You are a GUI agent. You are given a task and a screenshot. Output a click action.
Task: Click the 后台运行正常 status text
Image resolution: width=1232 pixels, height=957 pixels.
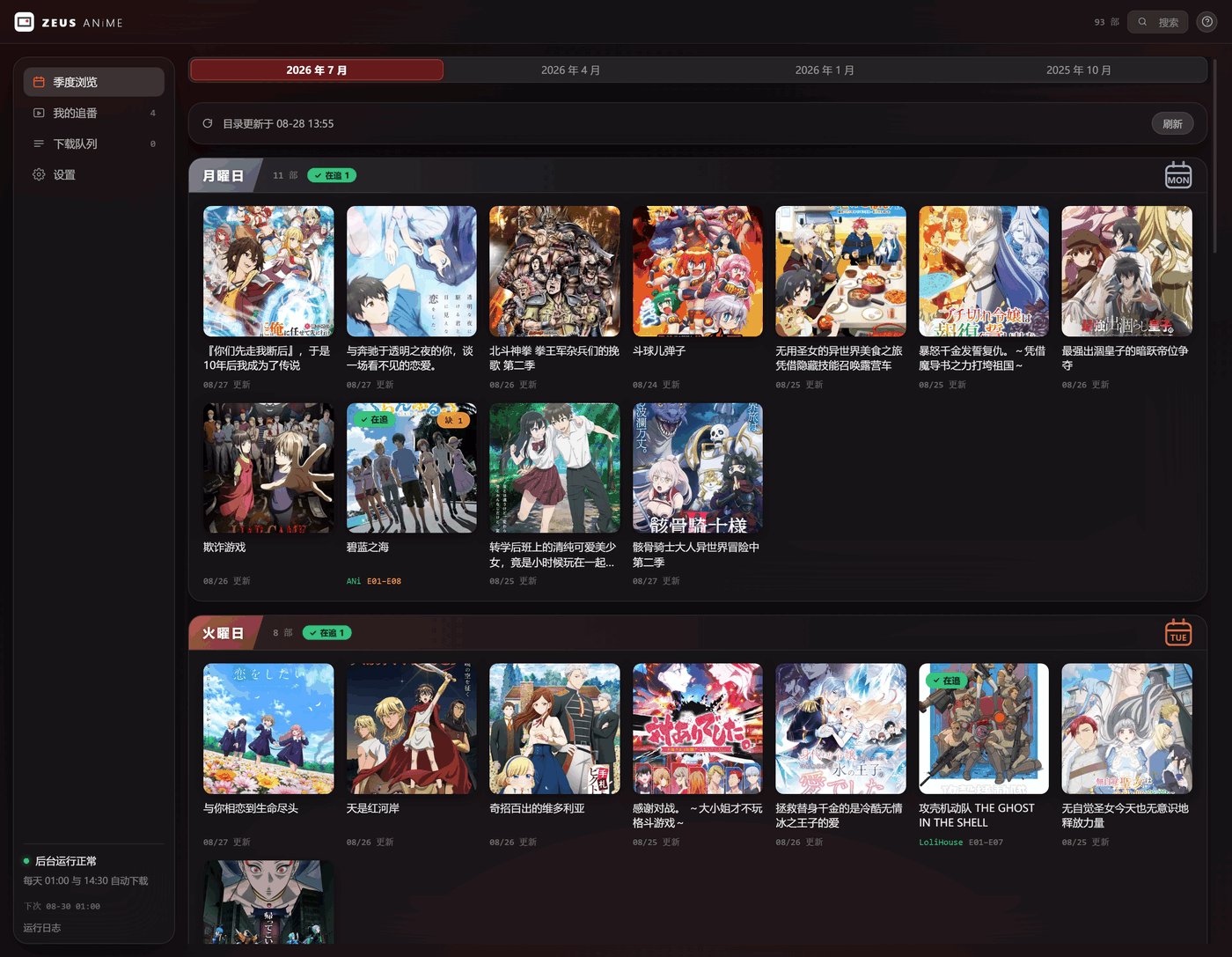pos(66,861)
